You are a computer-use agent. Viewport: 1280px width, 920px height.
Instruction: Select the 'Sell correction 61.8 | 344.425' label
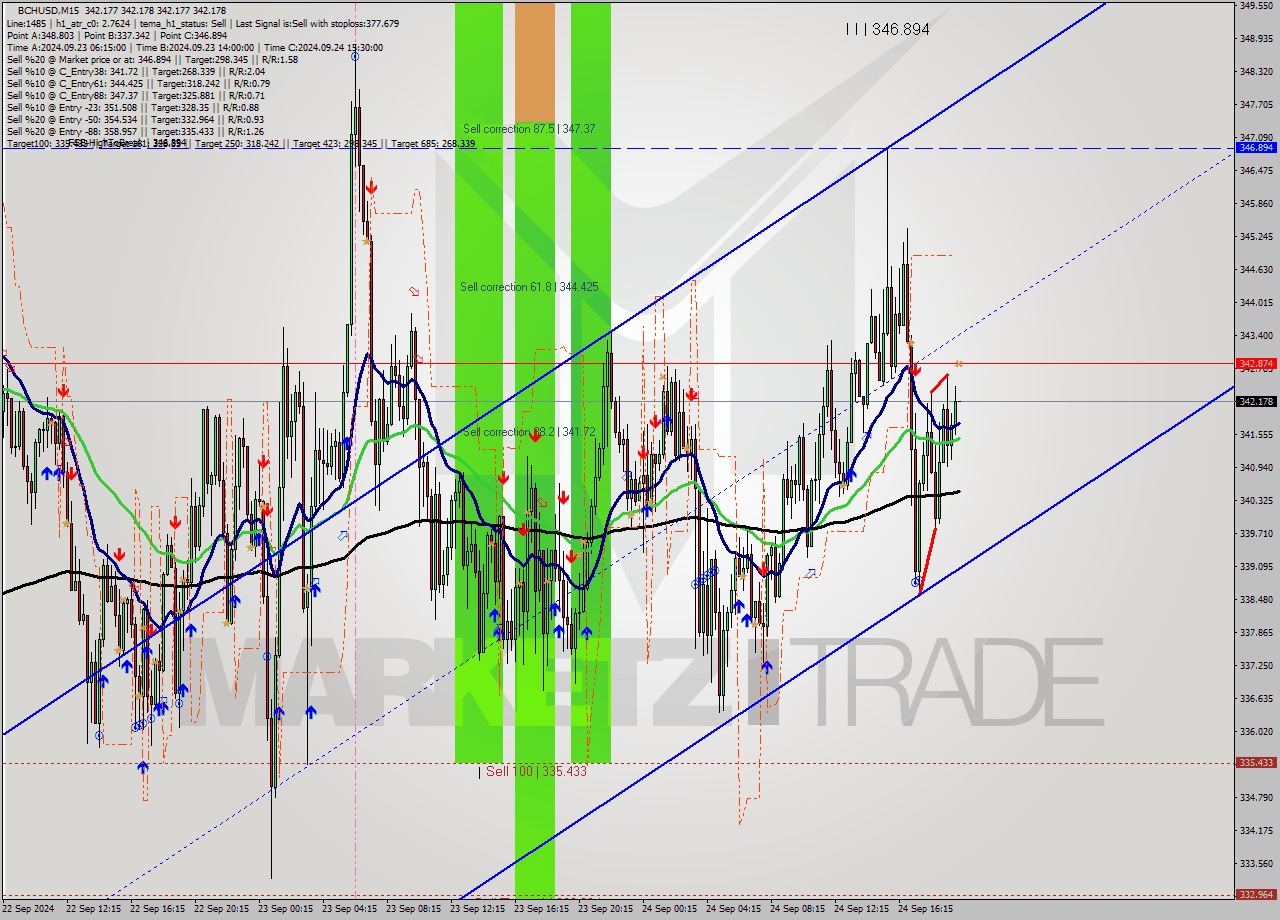click(x=529, y=287)
